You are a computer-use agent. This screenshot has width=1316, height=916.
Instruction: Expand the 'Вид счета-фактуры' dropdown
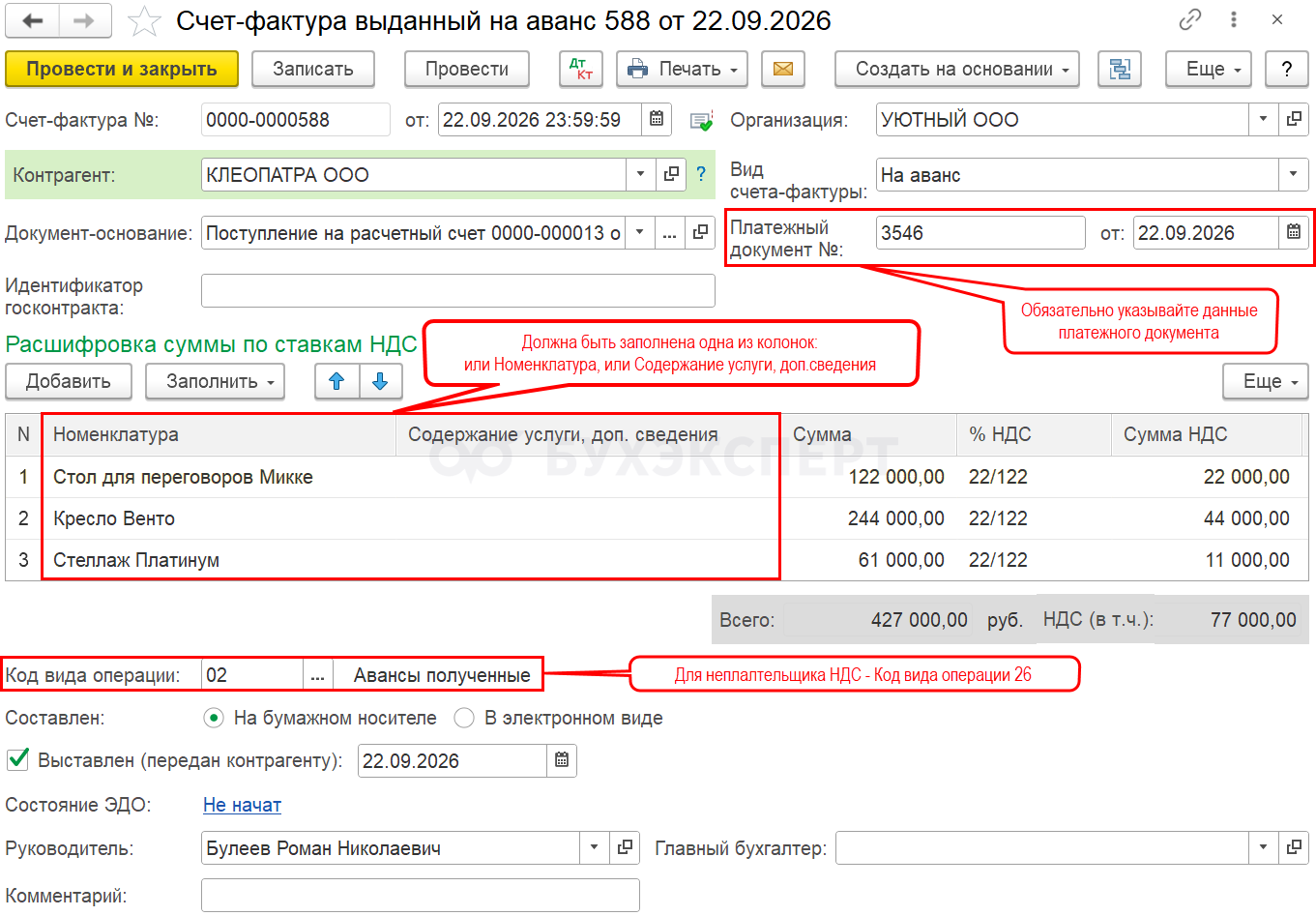(x=1293, y=175)
